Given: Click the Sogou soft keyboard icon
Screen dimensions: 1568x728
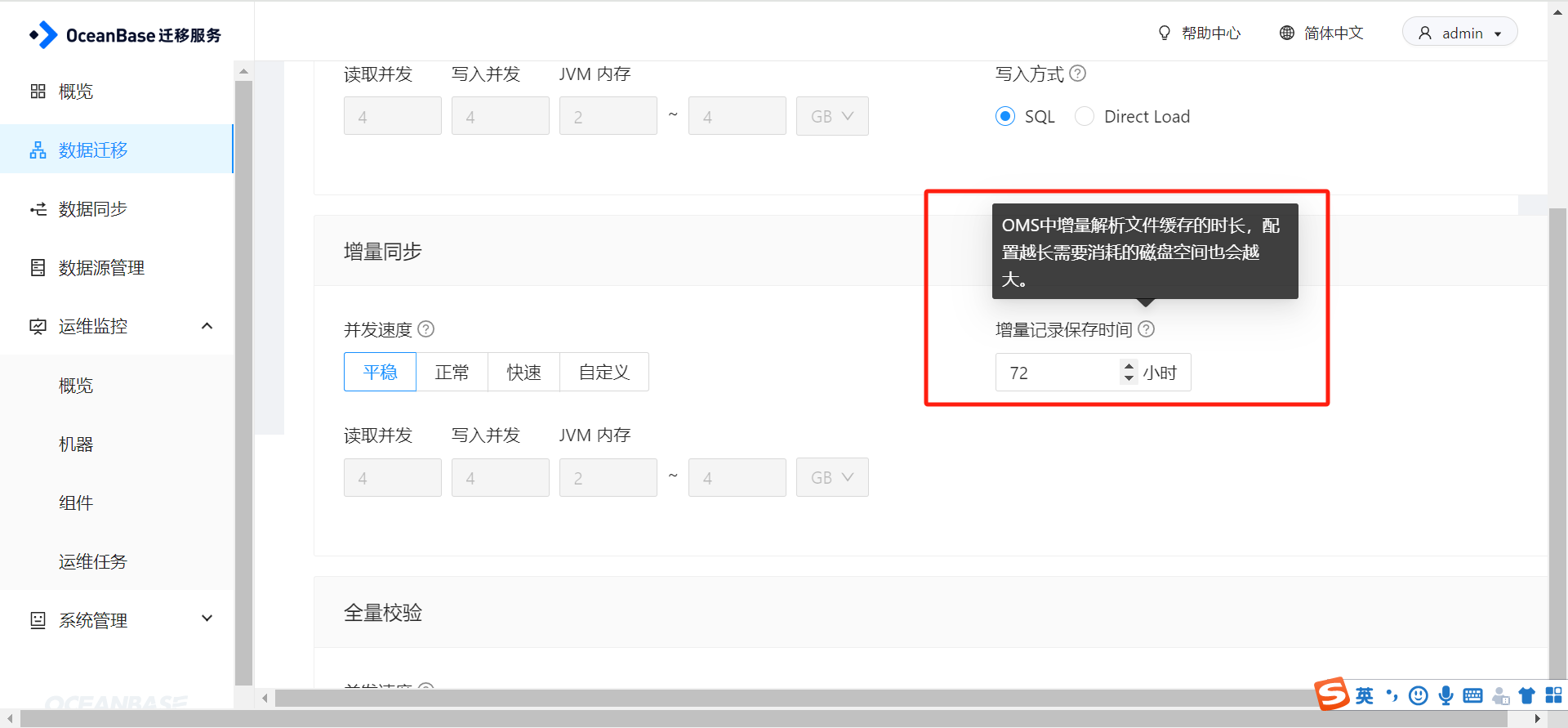Looking at the screenshot, I should coord(1473,695).
